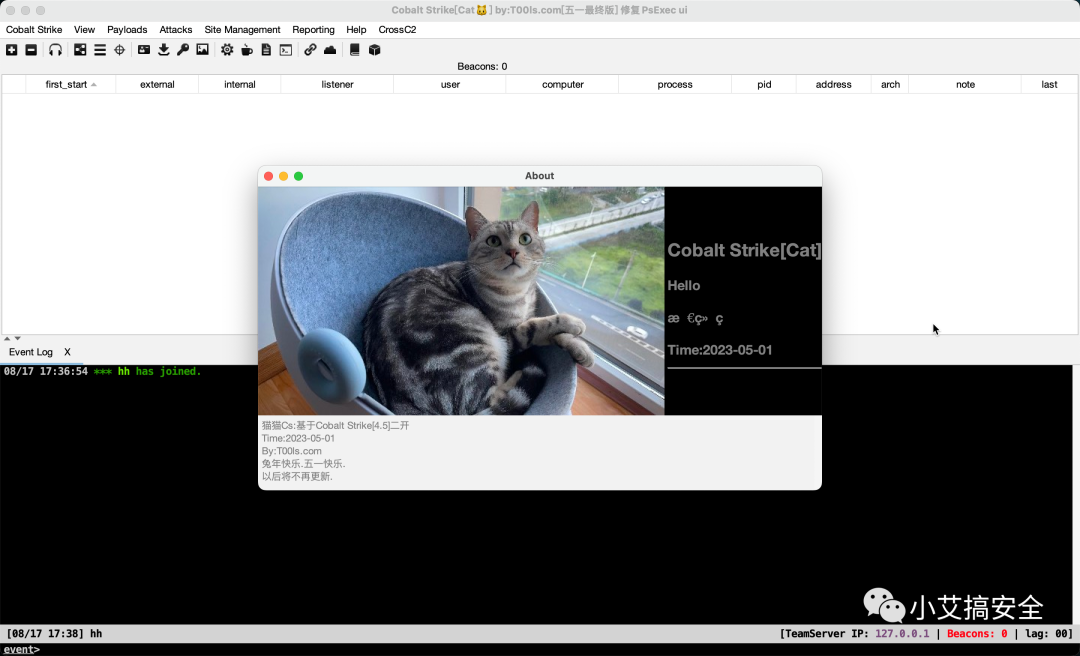The width and height of the screenshot is (1080, 656).
Task: Close the About window with the red button
Action: point(269,176)
